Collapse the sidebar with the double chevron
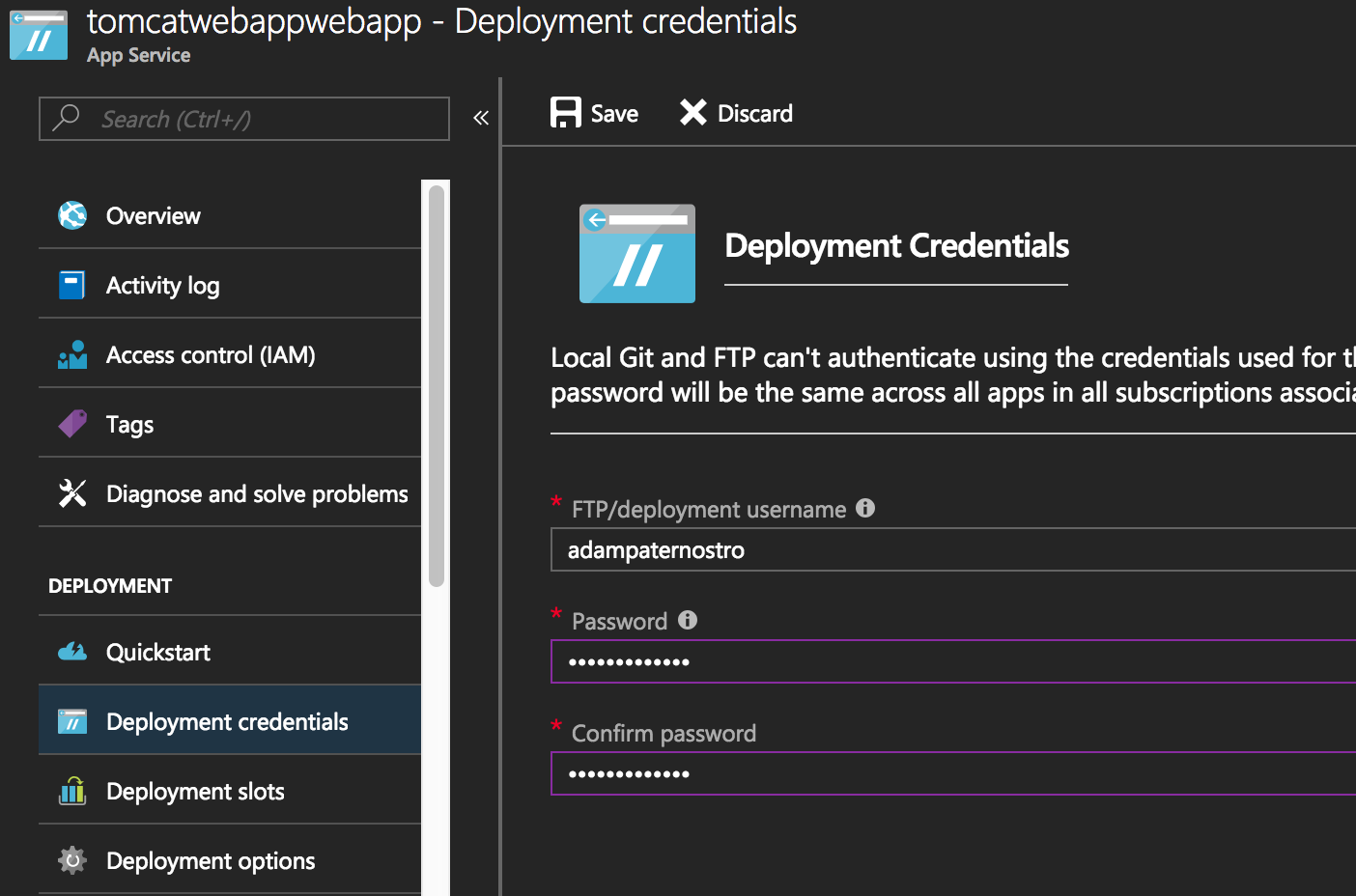The height and width of the screenshot is (896, 1356). (x=481, y=118)
